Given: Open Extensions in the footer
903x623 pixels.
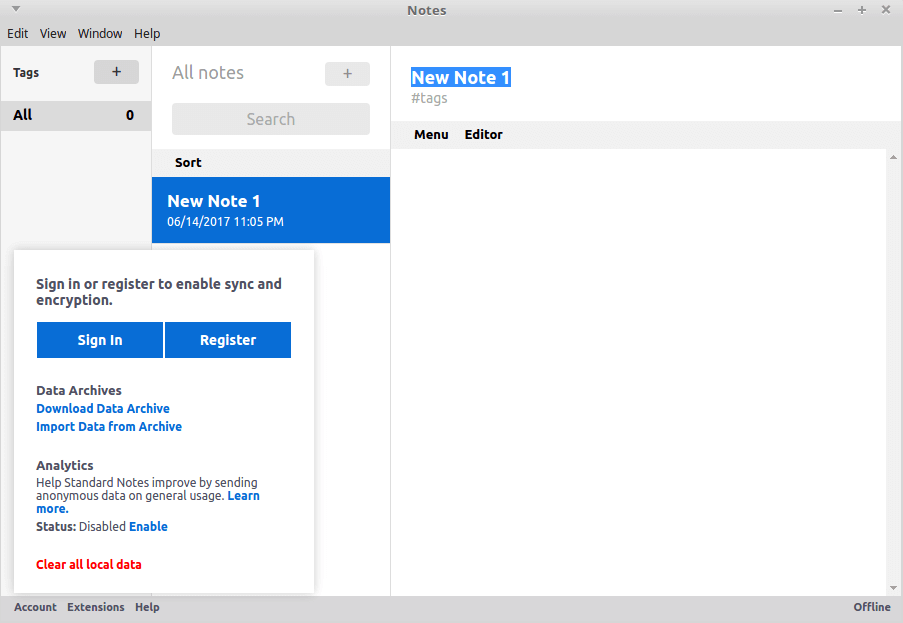Looking at the screenshot, I should (96, 607).
